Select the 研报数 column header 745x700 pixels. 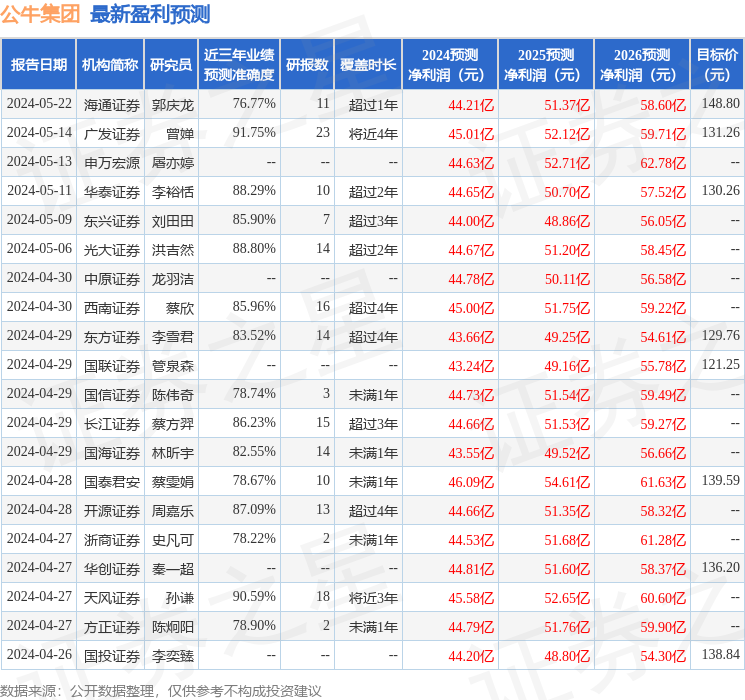(307, 65)
